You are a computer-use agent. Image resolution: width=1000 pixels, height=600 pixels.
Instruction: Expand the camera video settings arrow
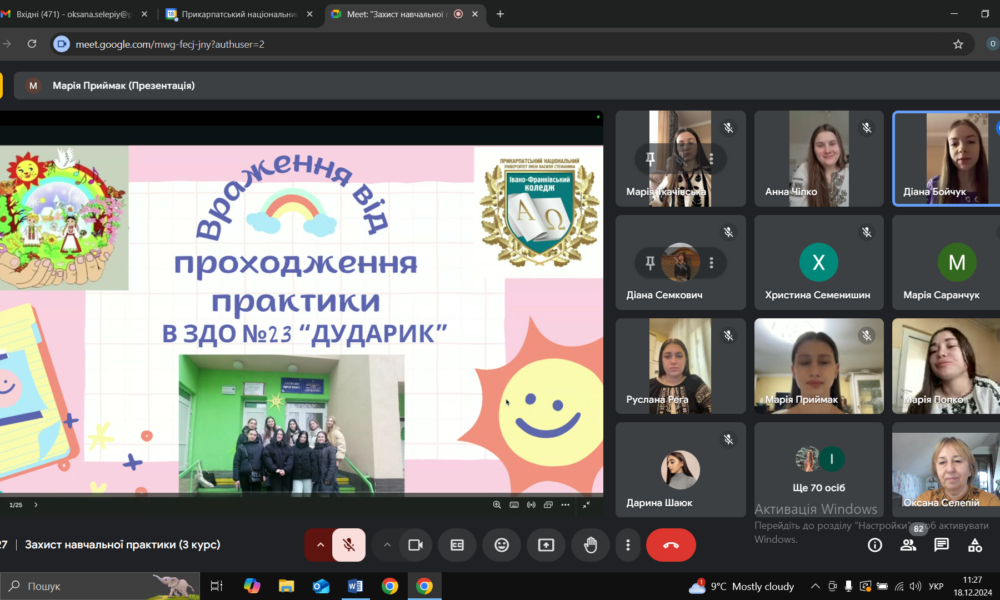[x=387, y=545]
